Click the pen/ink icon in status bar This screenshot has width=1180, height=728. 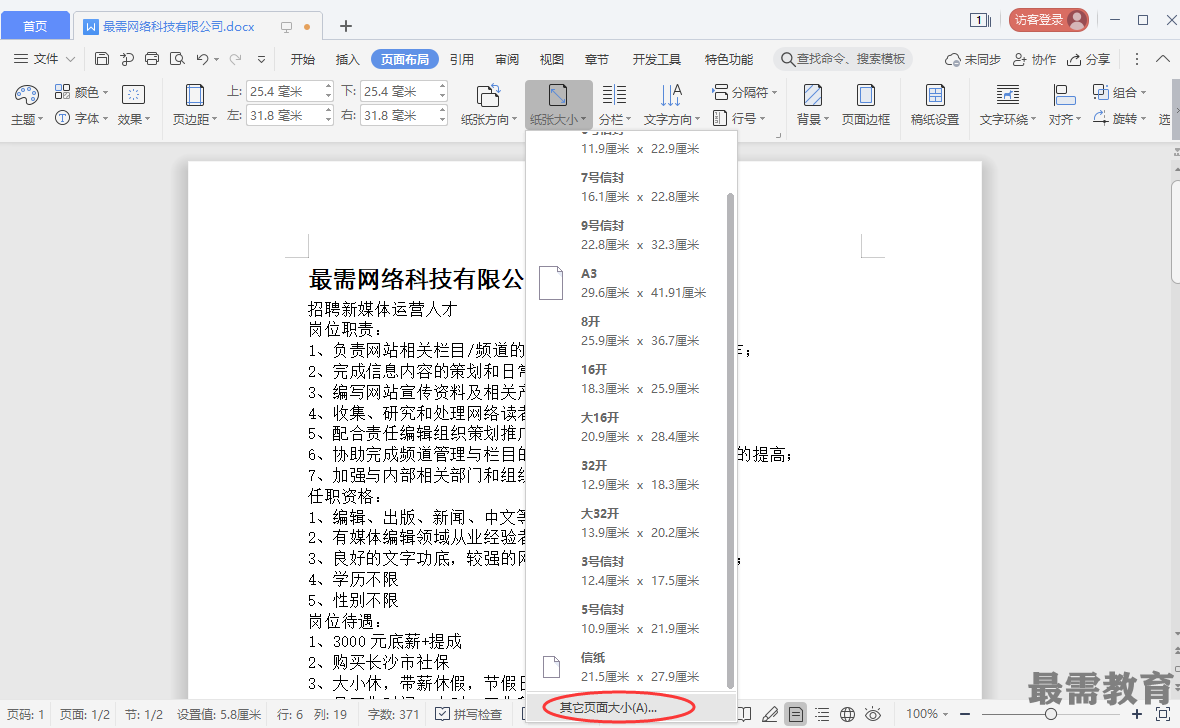[770, 714]
